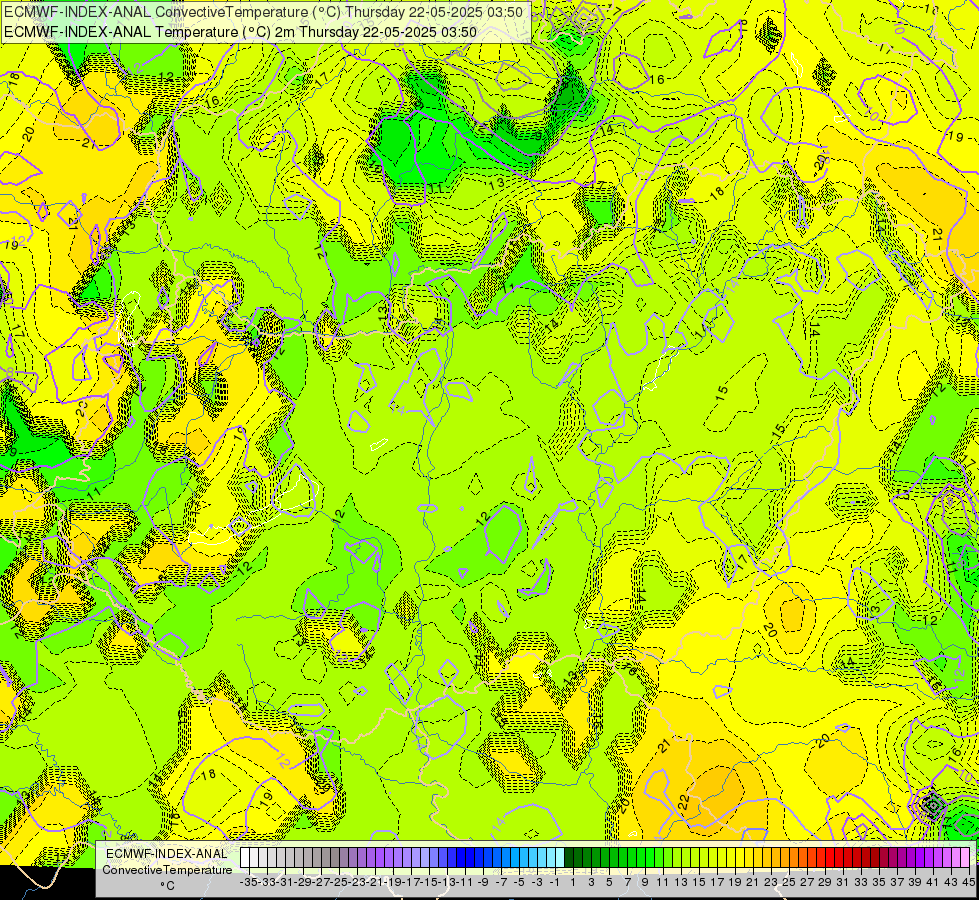This screenshot has width=979, height=900.
Task: Choose the orange legend swatch at 25
Action: pos(785,857)
